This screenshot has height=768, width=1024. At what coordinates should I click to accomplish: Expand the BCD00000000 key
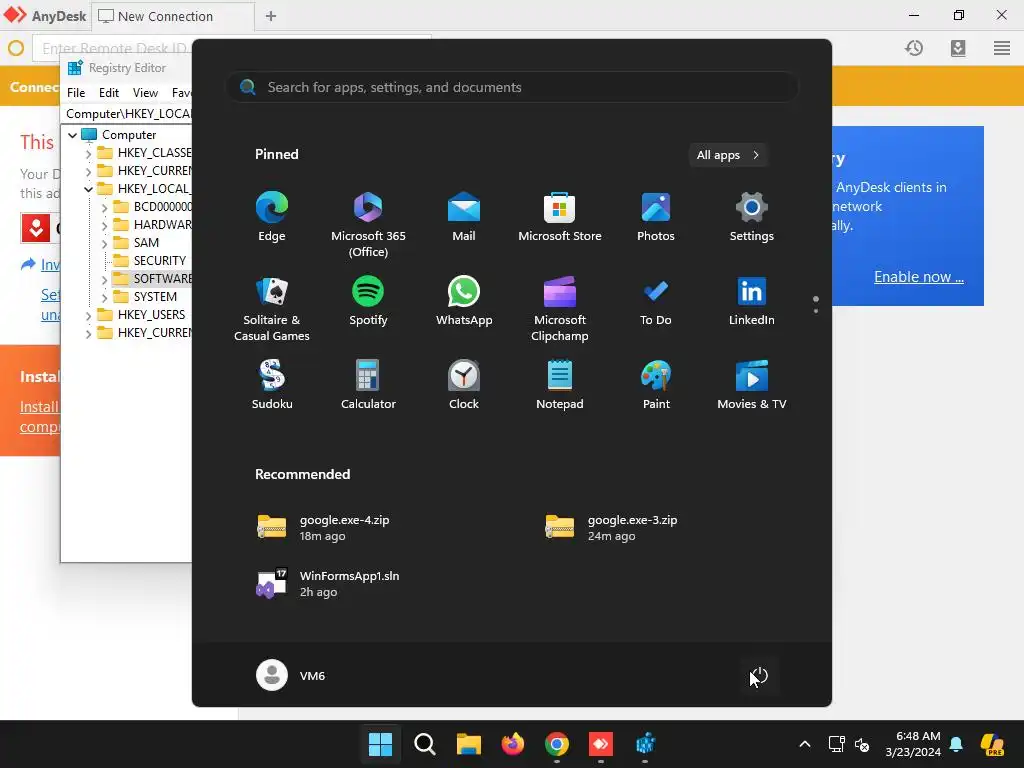(x=104, y=208)
